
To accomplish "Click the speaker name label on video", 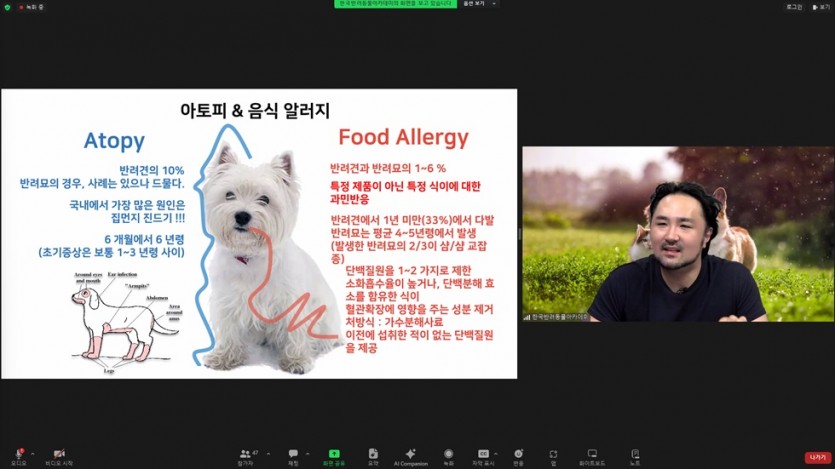I will point(556,317).
